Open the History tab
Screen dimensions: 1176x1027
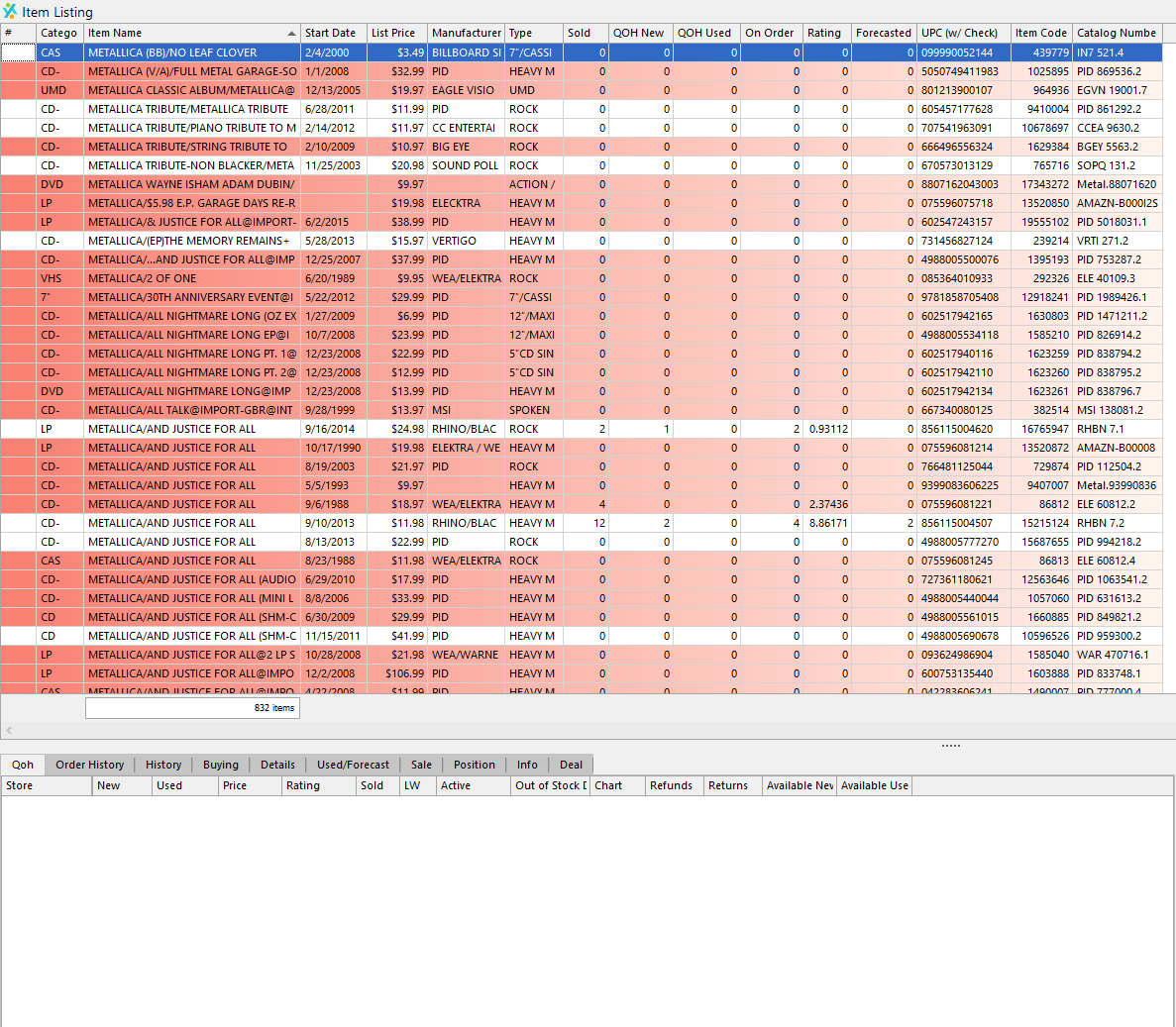163,765
